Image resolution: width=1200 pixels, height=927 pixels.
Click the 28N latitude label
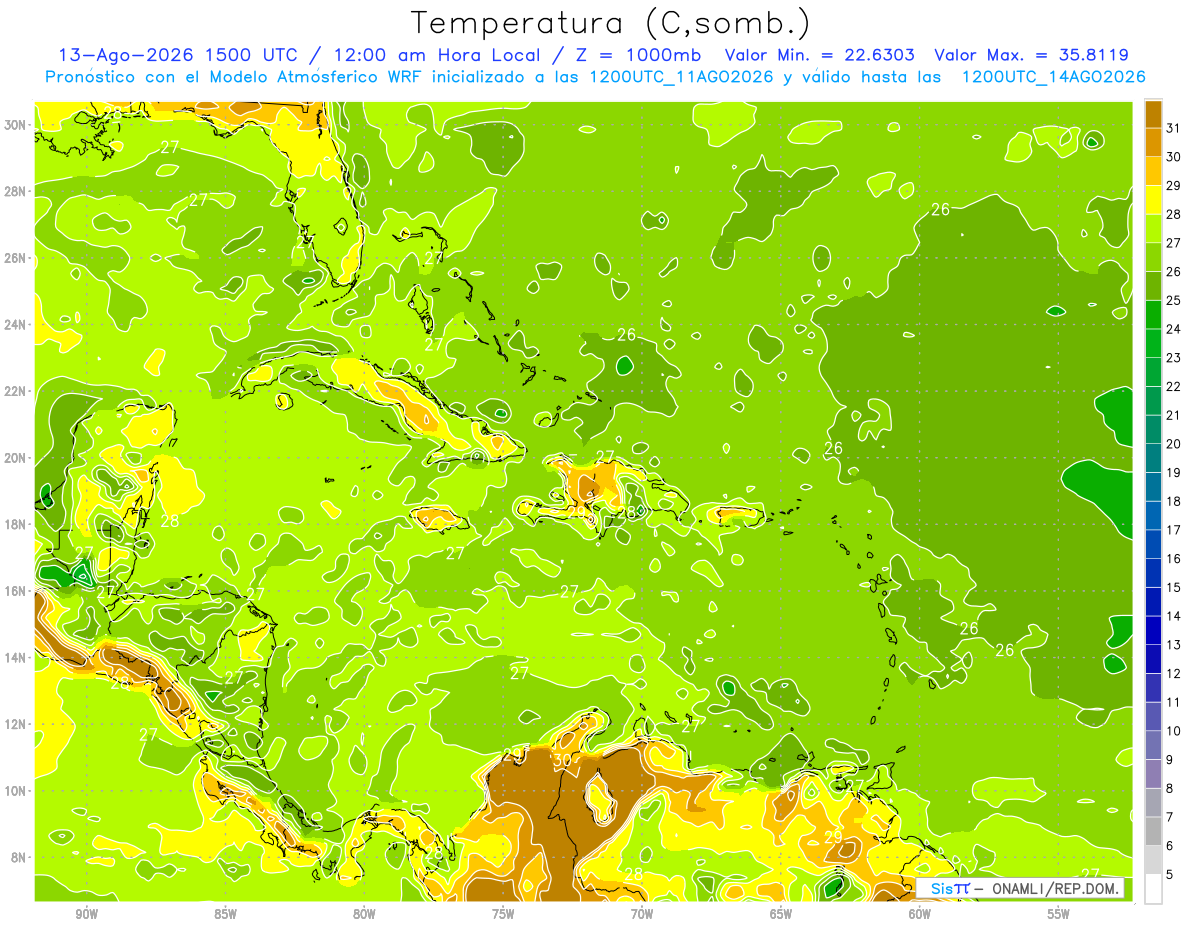point(17,190)
